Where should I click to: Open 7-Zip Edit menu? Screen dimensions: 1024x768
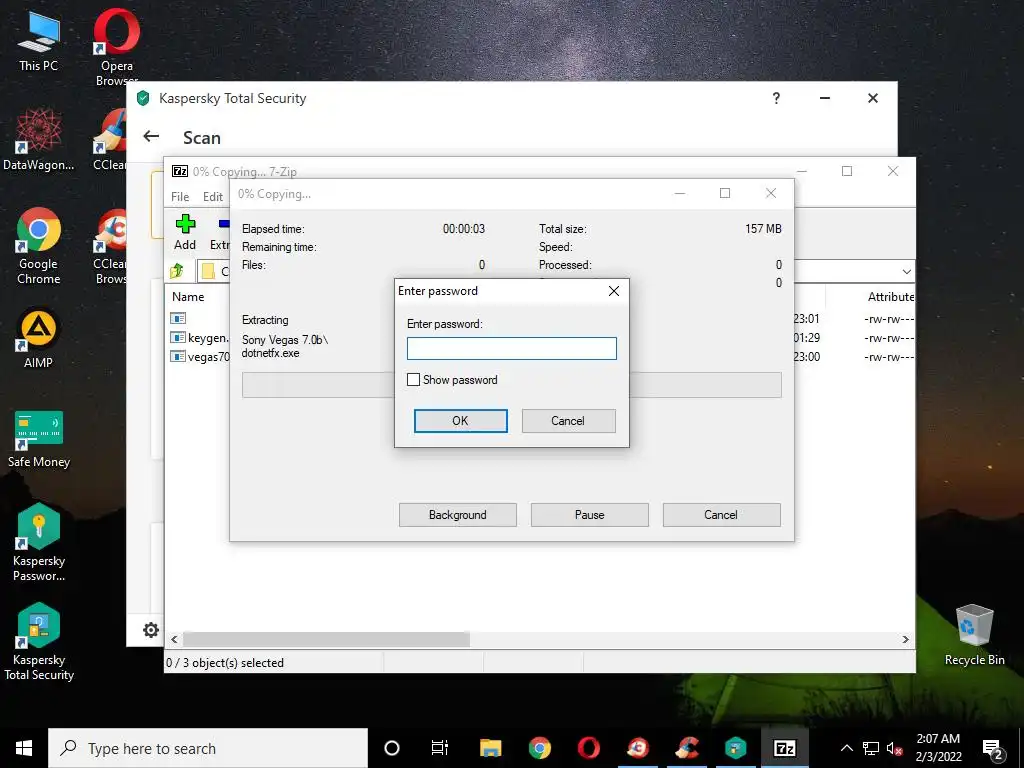213,197
